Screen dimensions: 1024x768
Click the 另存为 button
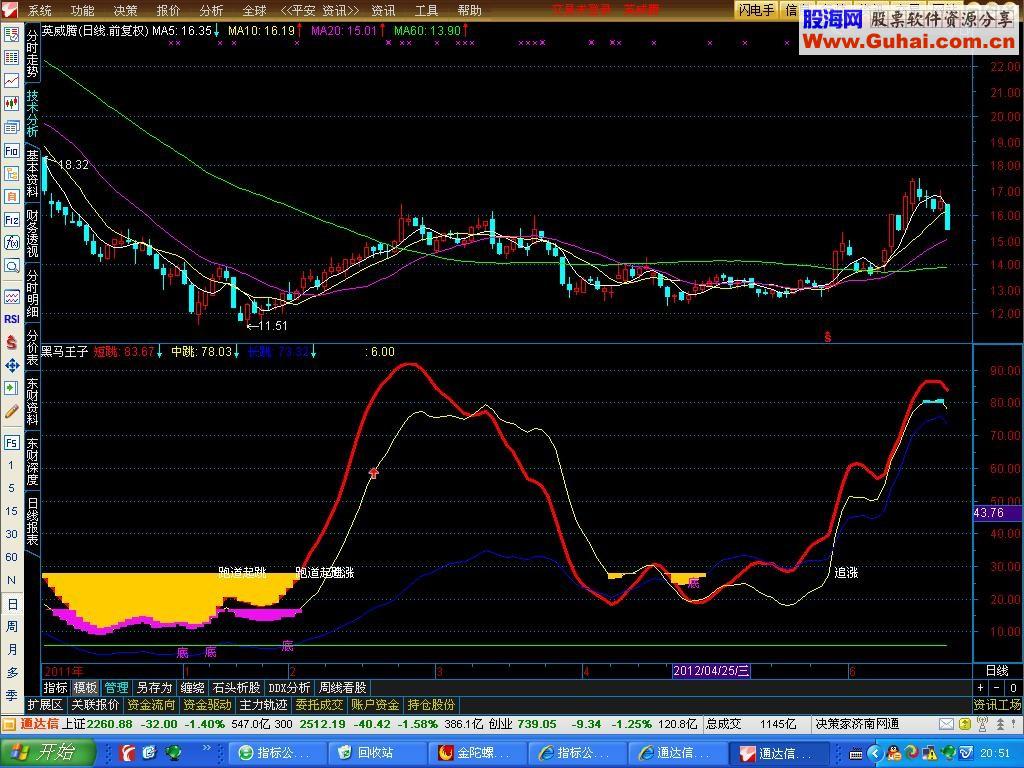154,688
